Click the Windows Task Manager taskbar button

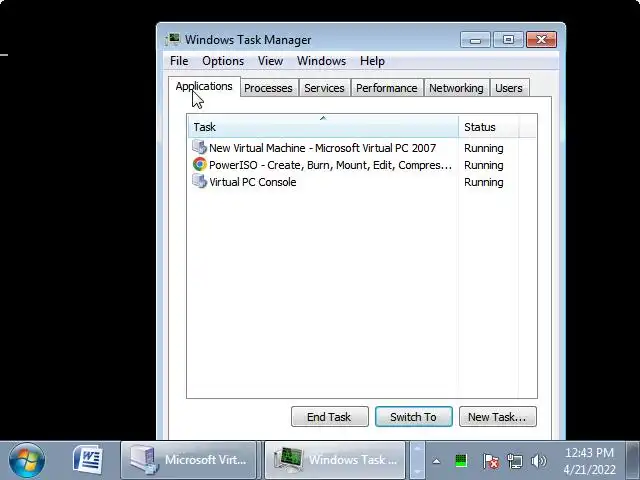335,460
